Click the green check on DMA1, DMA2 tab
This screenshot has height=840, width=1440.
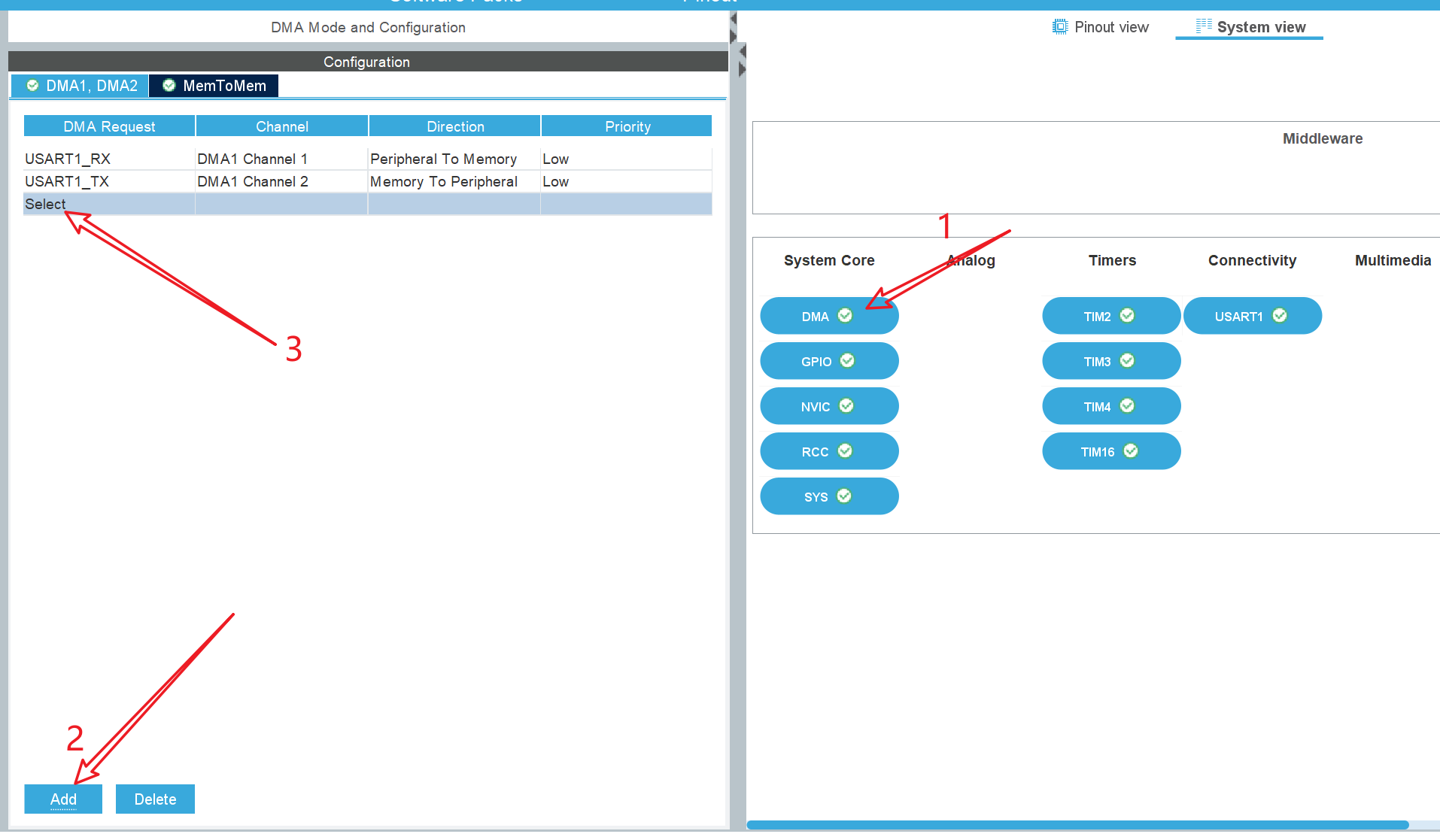point(32,86)
